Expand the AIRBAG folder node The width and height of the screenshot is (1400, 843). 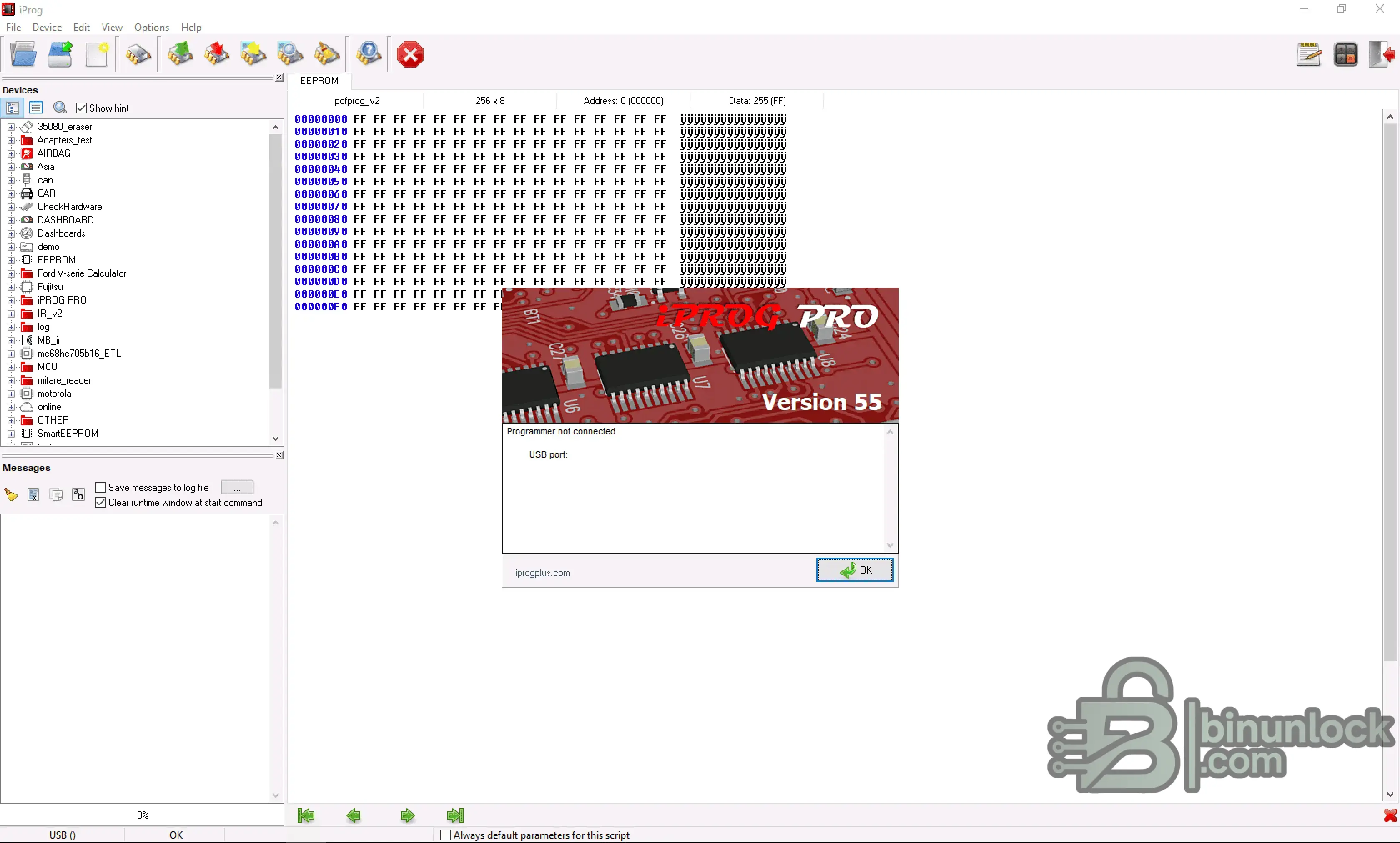(x=11, y=153)
